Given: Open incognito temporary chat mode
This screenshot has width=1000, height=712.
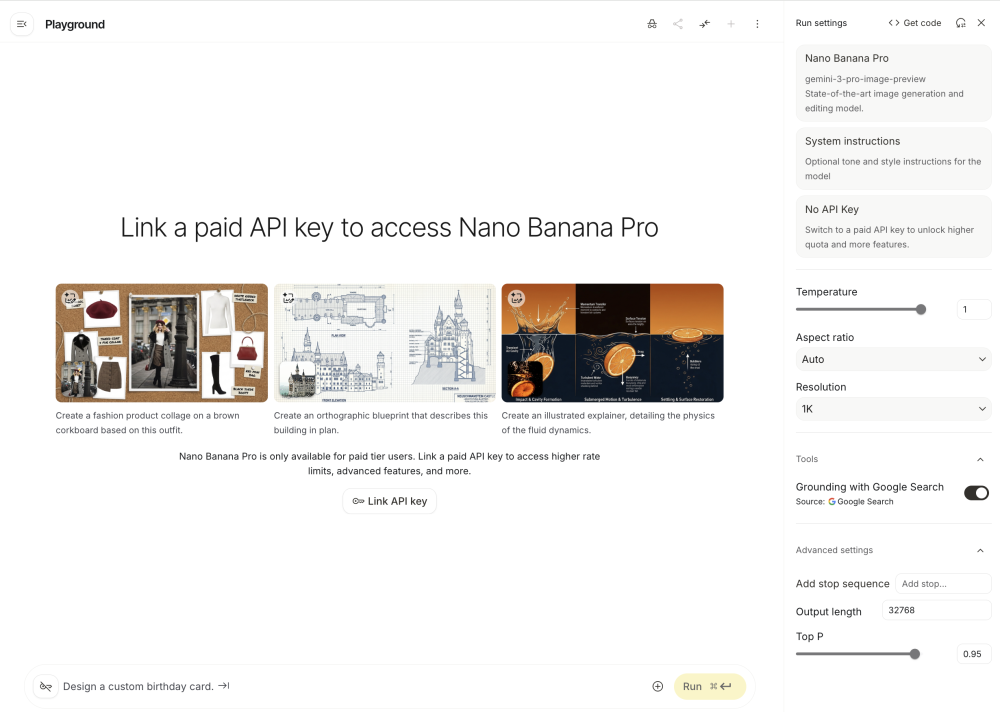Looking at the screenshot, I should tap(652, 24).
